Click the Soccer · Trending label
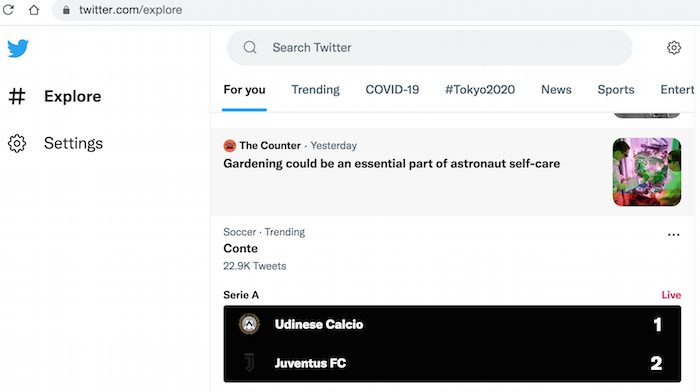This screenshot has height=392, width=700. click(x=264, y=232)
